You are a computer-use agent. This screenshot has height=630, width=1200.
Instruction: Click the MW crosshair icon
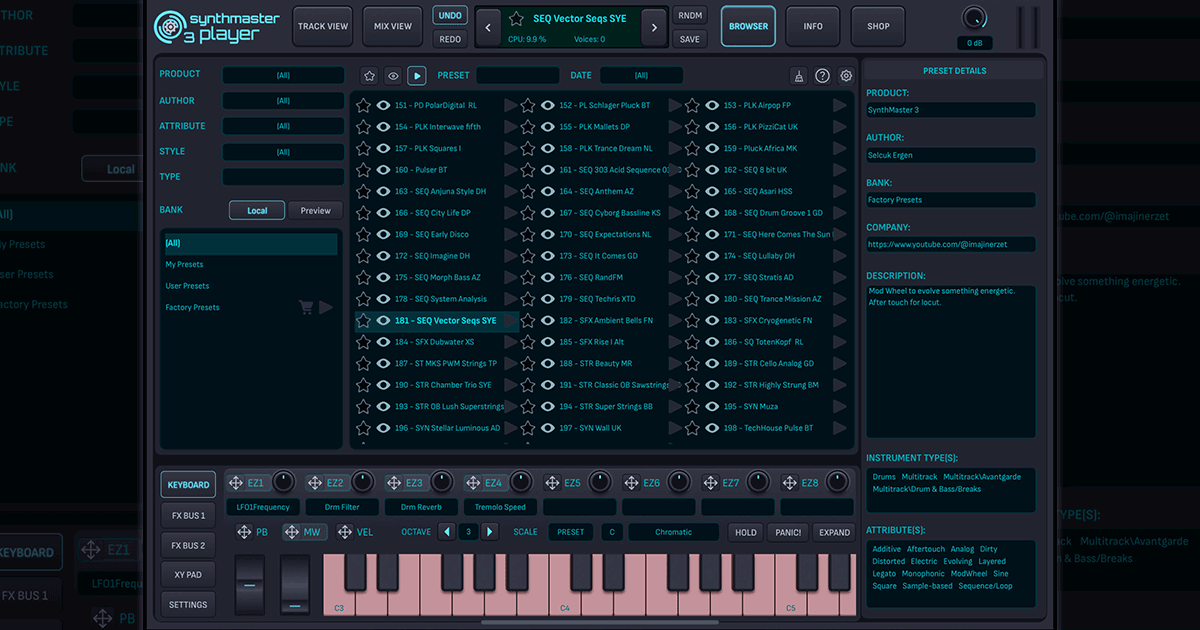coord(291,532)
